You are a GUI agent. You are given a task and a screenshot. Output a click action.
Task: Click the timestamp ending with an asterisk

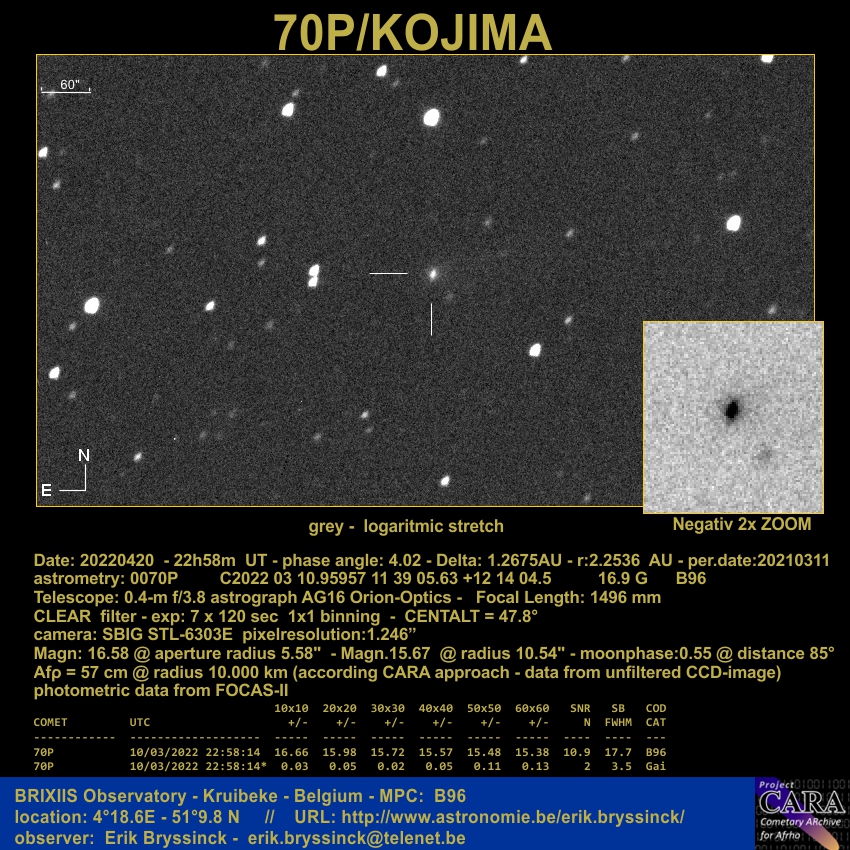click(198, 767)
